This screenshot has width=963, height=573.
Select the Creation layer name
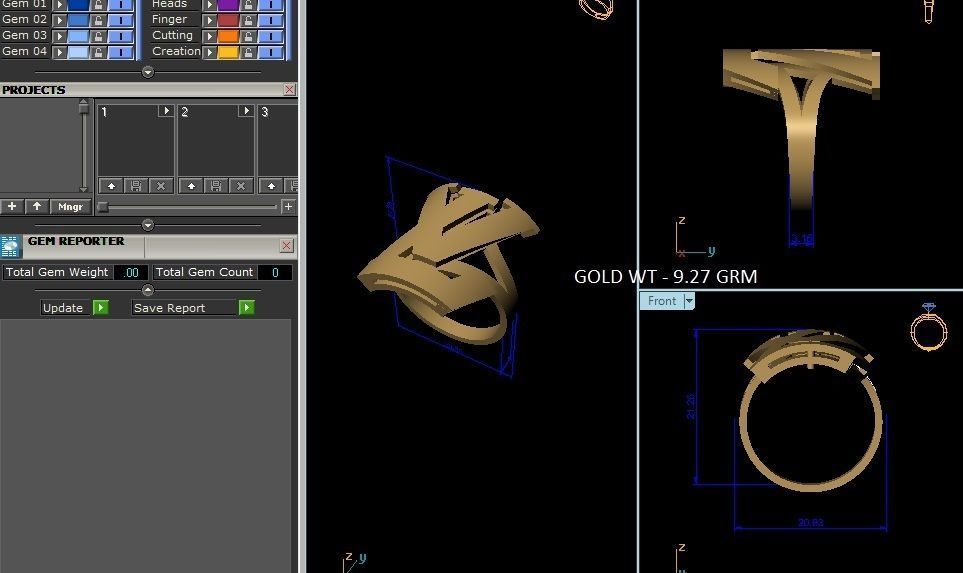tap(176, 52)
